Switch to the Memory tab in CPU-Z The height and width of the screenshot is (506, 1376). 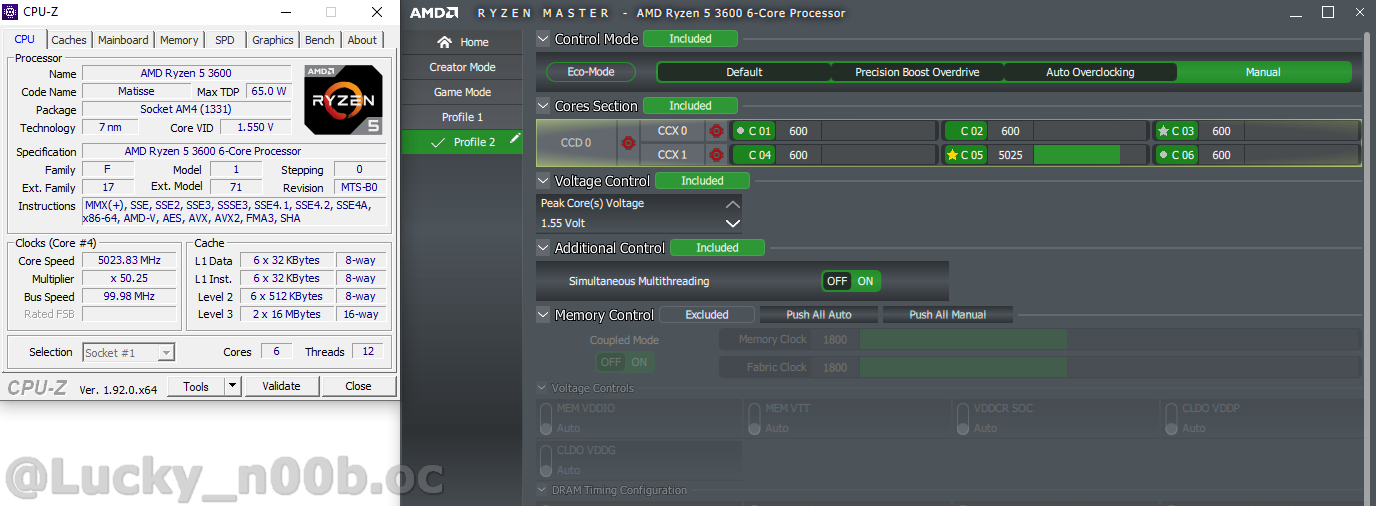coord(179,40)
